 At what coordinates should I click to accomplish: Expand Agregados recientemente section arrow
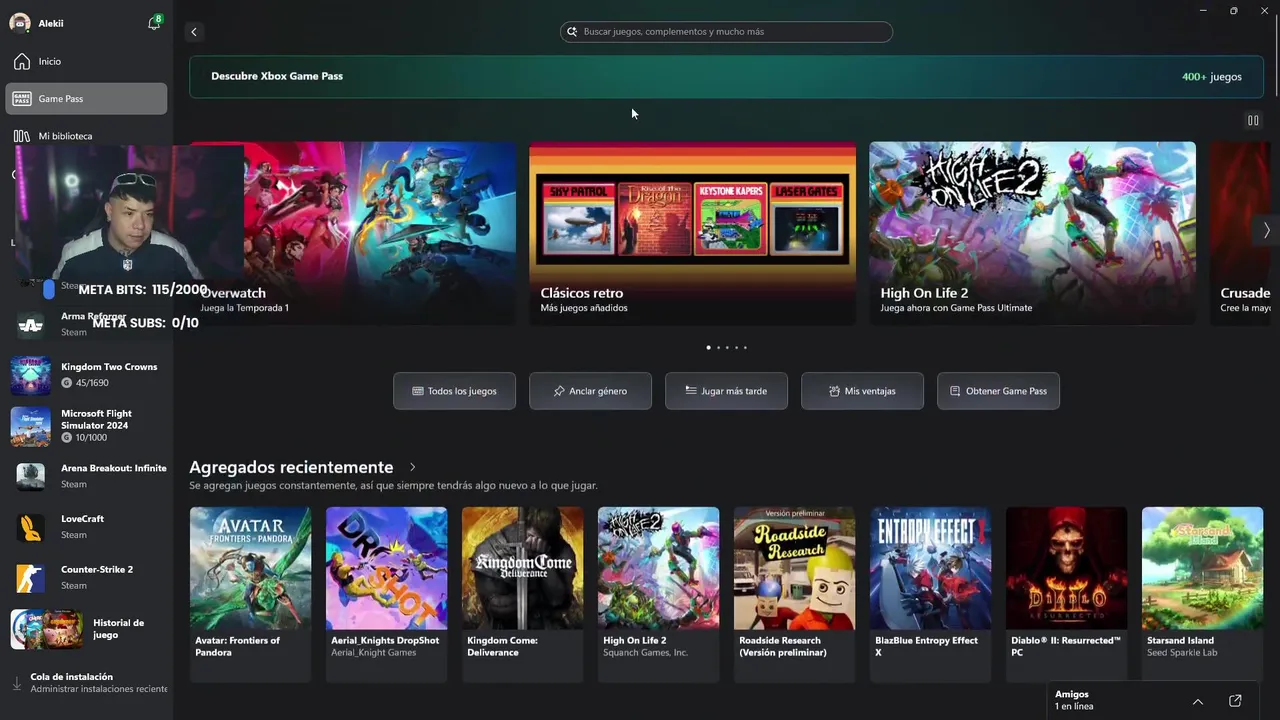[412, 467]
